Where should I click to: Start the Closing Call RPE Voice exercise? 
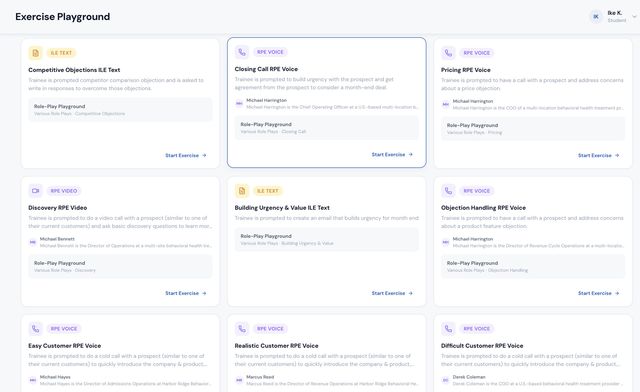click(x=392, y=155)
